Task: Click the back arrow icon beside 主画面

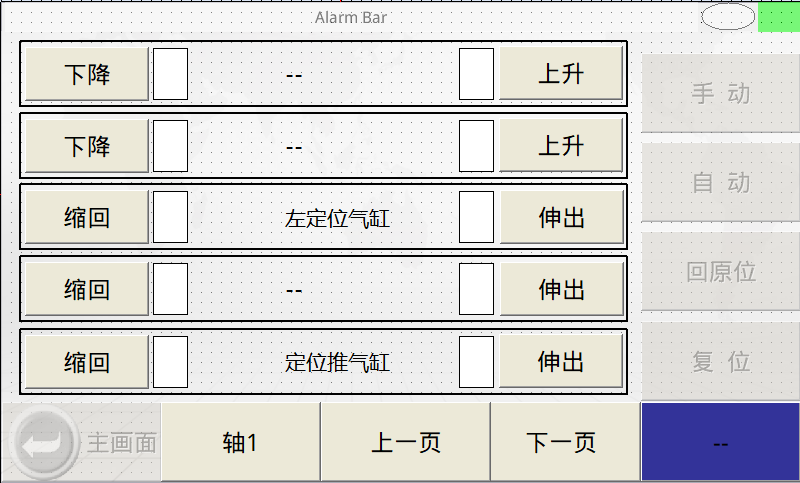Action: click(42, 442)
